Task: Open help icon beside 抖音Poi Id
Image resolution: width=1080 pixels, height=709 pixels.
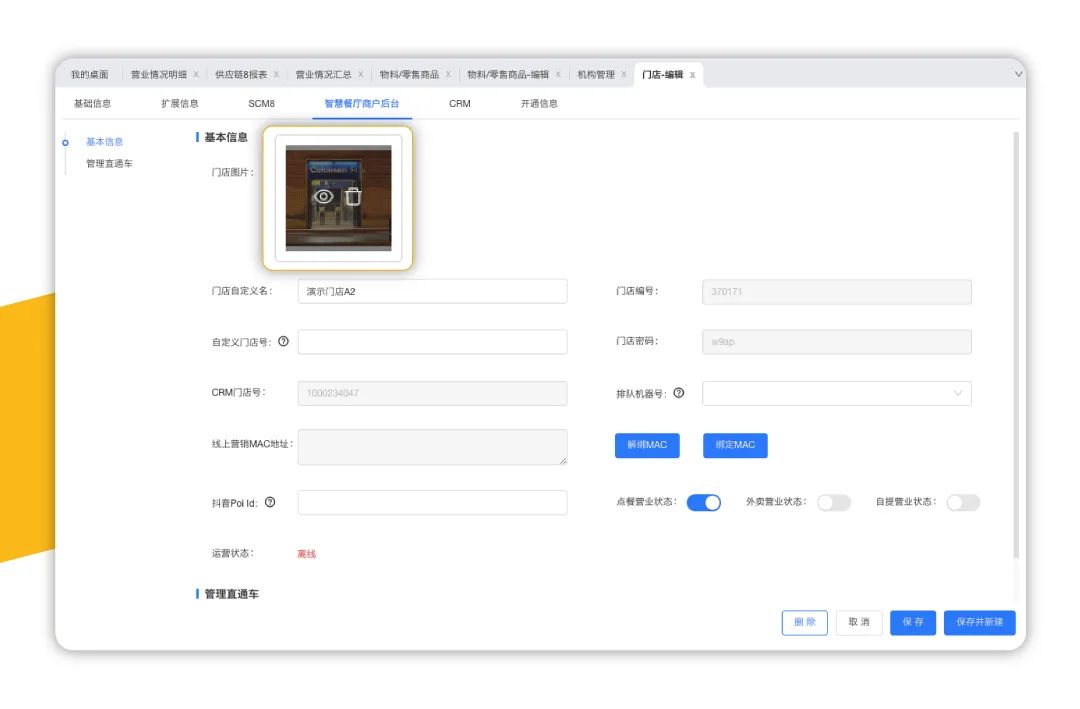Action: (x=270, y=502)
